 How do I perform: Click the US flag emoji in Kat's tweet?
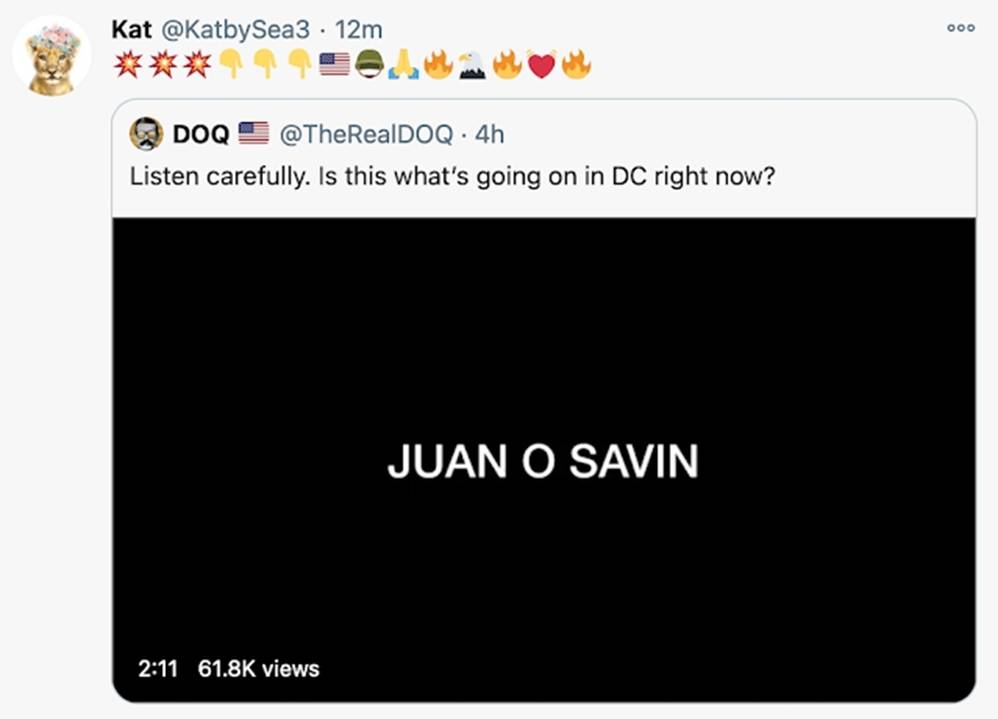click(334, 65)
